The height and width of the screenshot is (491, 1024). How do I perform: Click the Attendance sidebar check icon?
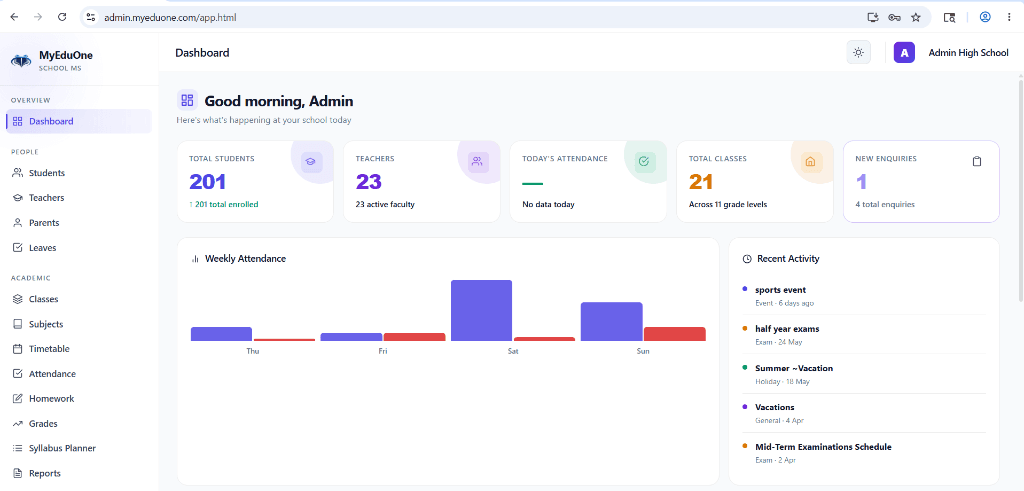(x=18, y=374)
